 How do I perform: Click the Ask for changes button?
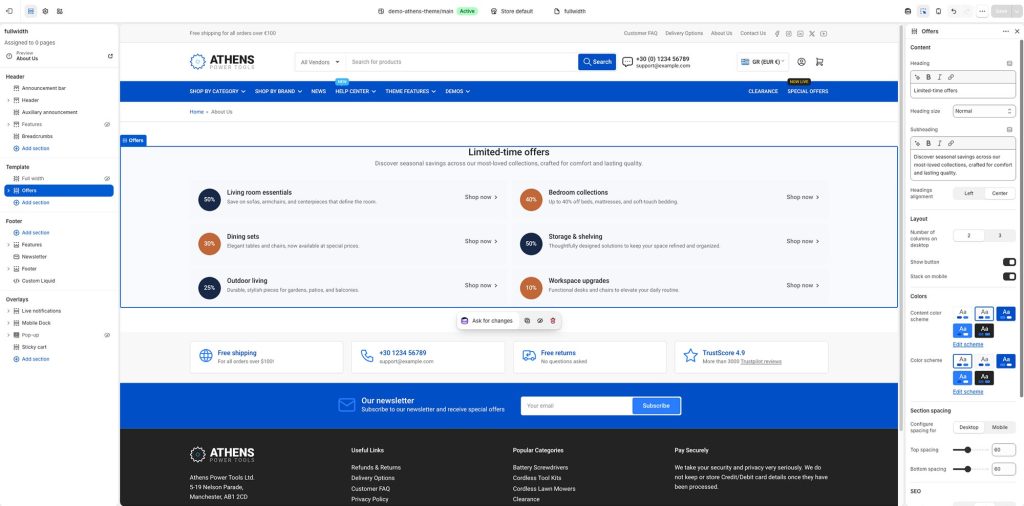[487, 321]
